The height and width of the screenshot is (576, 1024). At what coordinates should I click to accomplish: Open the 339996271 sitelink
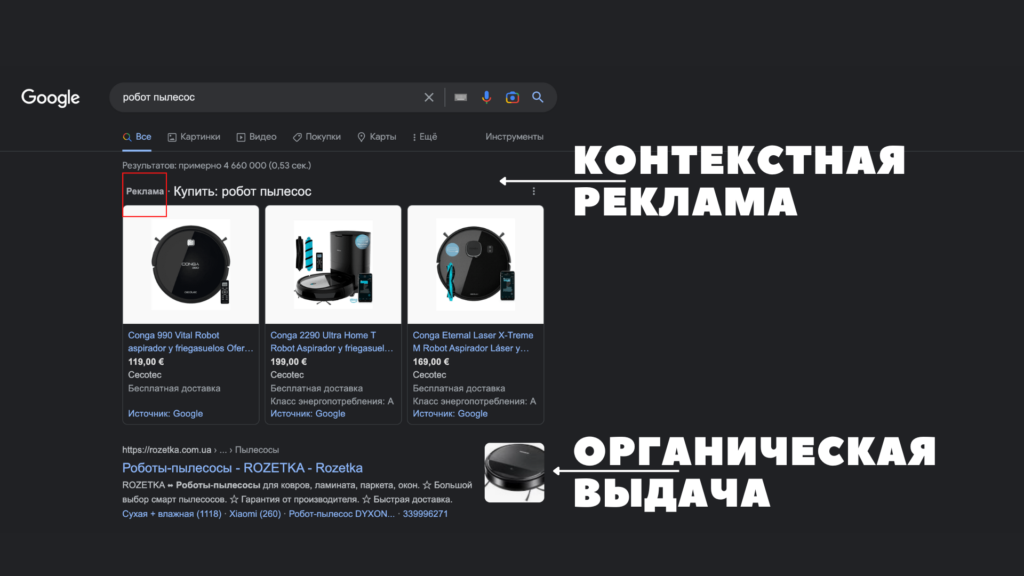point(425,514)
